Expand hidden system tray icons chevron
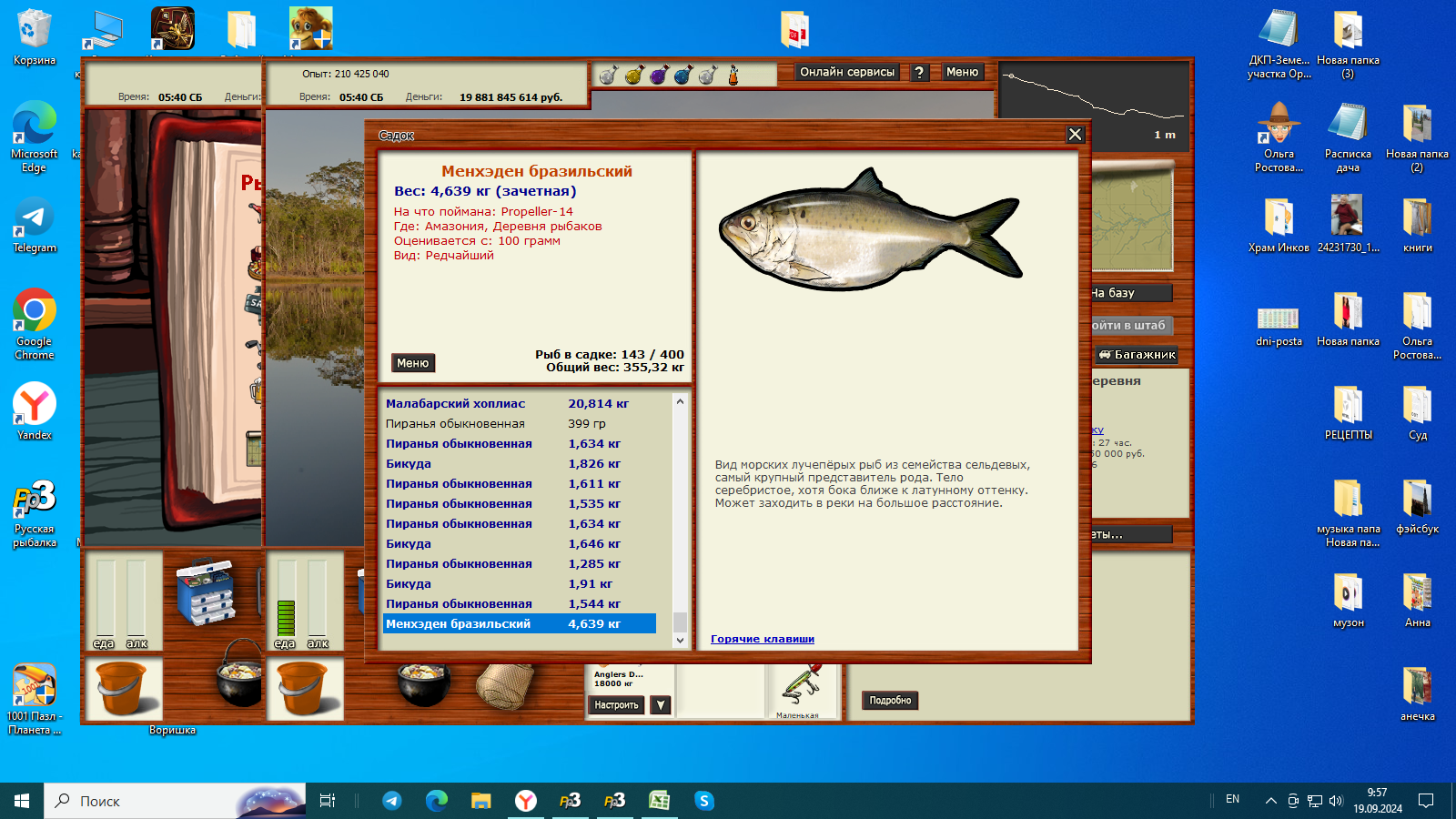The width and height of the screenshot is (1456, 819). point(1270,801)
